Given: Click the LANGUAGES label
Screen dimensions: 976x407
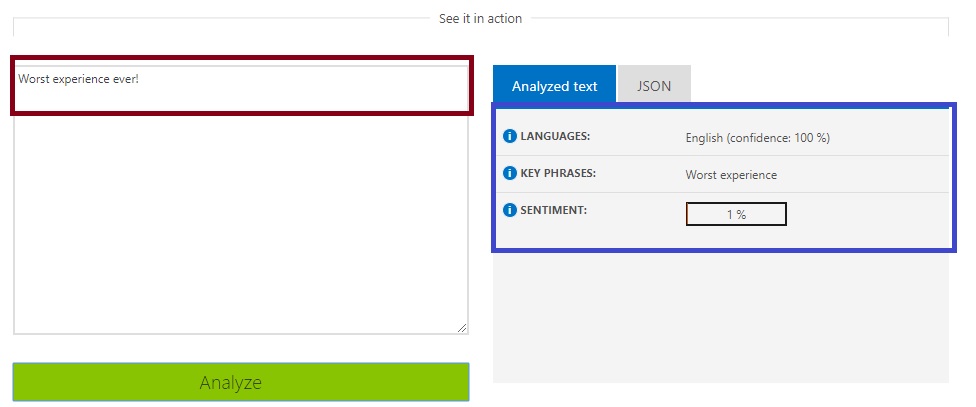Looking at the screenshot, I should coord(555,136).
